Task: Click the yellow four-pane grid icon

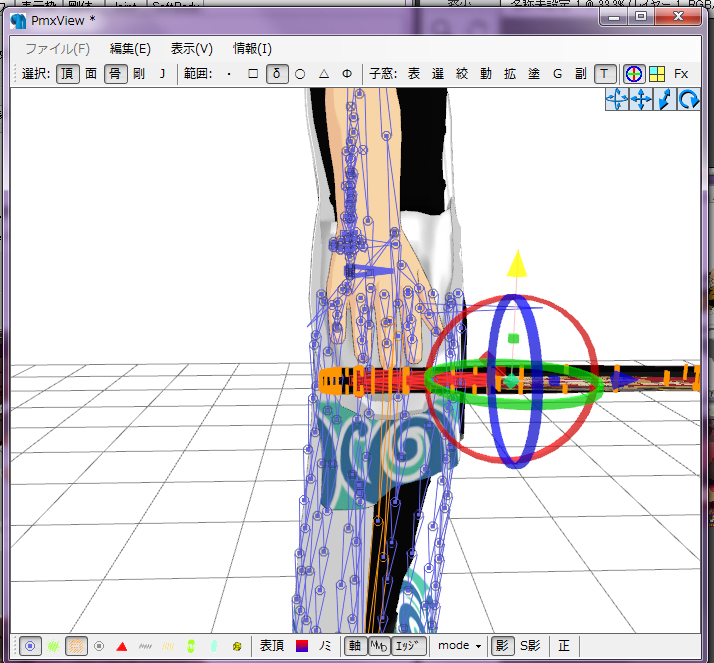Action: coord(657,74)
